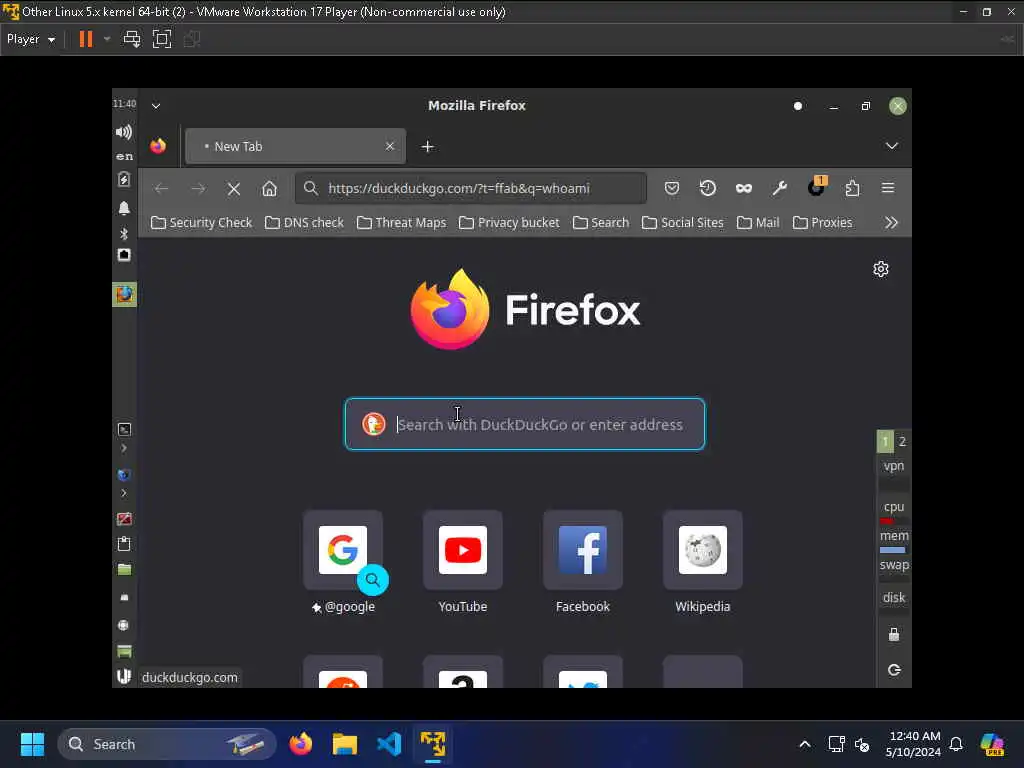Open new tab page settings gear
Image resolution: width=1024 pixels, height=768 pixels.
881,269
